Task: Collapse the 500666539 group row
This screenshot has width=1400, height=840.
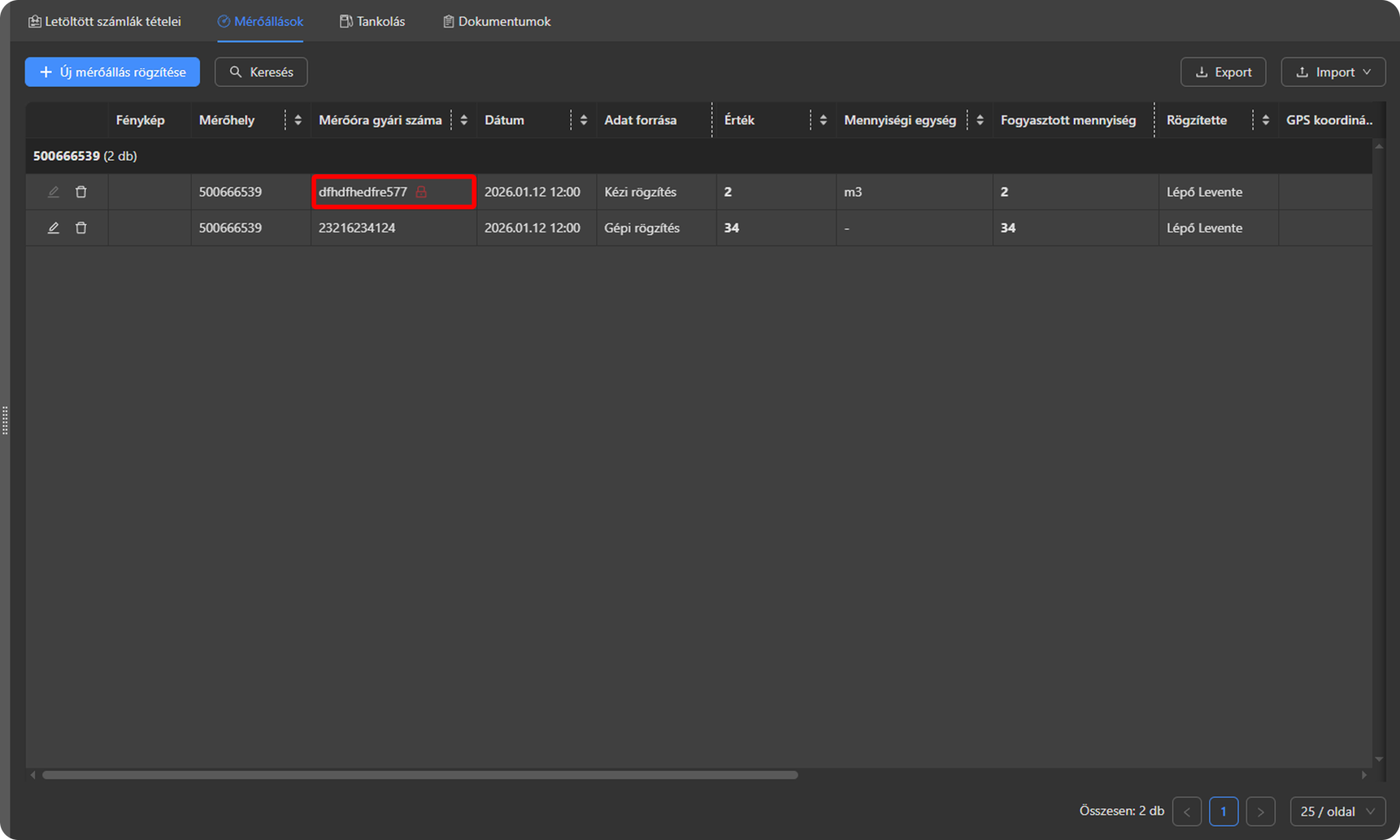Action: [x=84, y=156]
